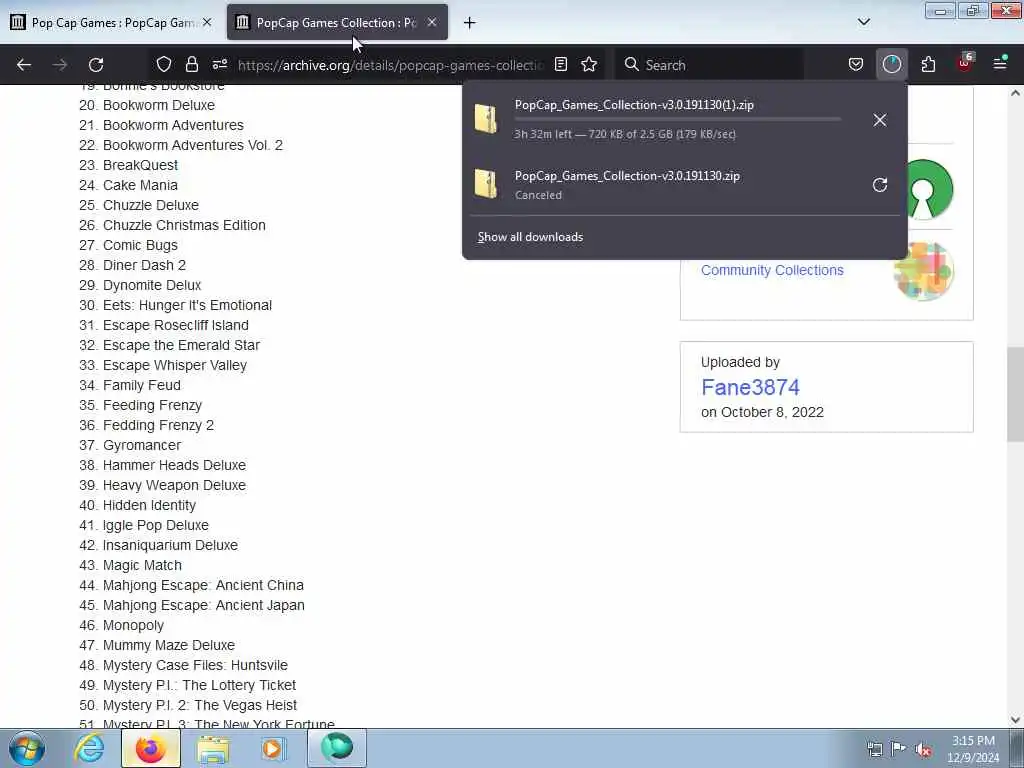This screenshot has width=1024, height=768.
Task: Select text 'Monopoly'
Action: coord(133,626)
